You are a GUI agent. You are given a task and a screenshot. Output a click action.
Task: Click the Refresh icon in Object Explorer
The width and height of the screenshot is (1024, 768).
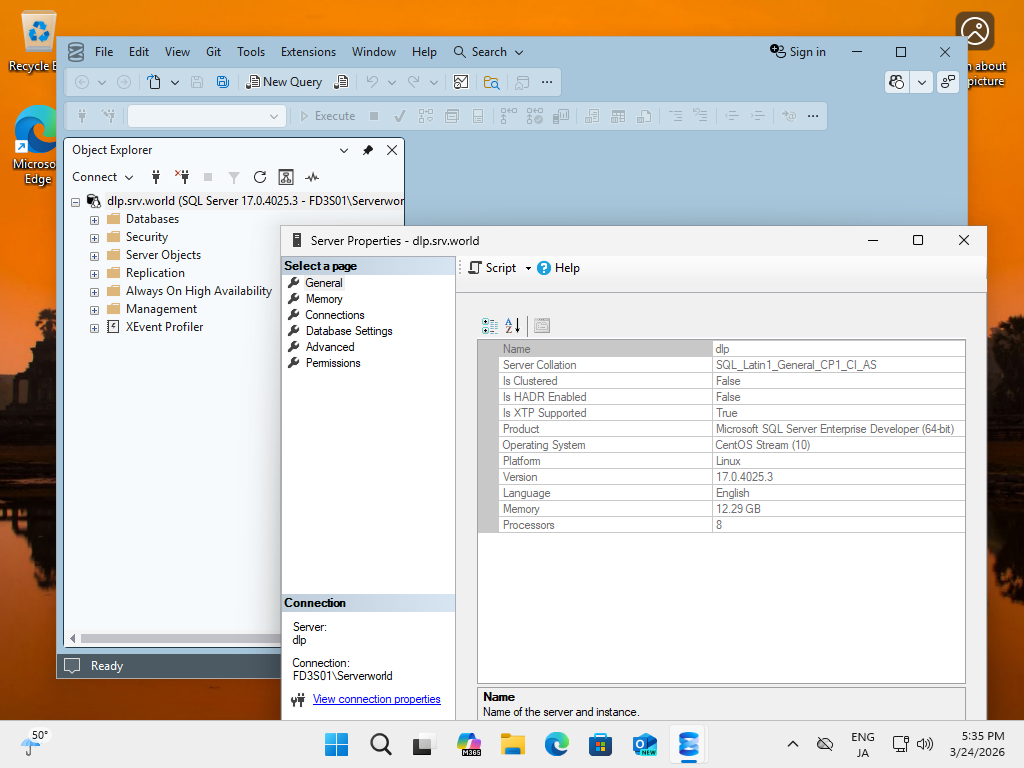pyautogui.click(x=260, y=177)
